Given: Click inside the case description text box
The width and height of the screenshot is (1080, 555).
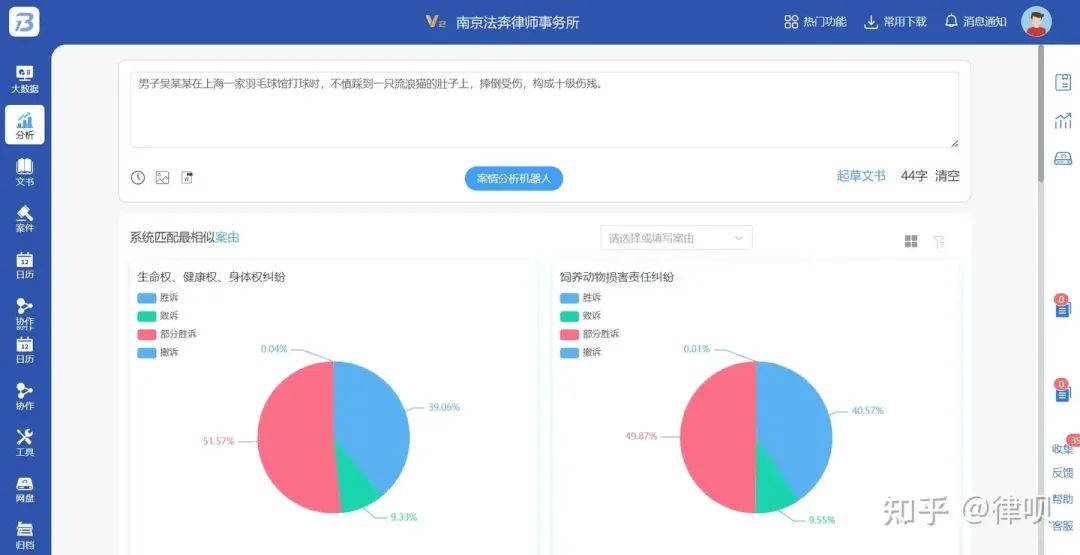Looking at the screenshot, I should (x=544, y=109).
